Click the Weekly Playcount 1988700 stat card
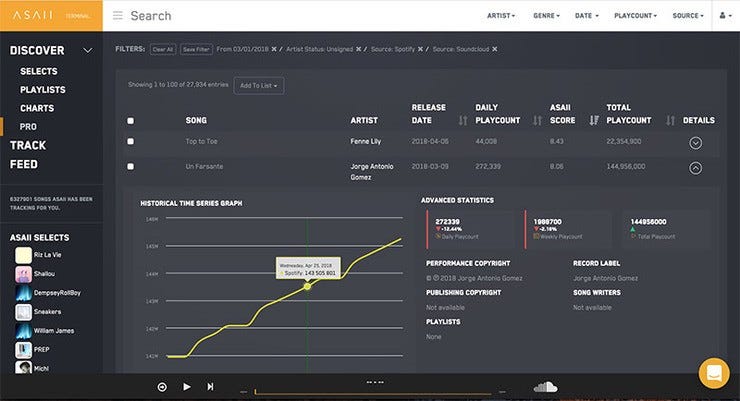The height and width of the screenshot is (401, 740). click(568, 229)
